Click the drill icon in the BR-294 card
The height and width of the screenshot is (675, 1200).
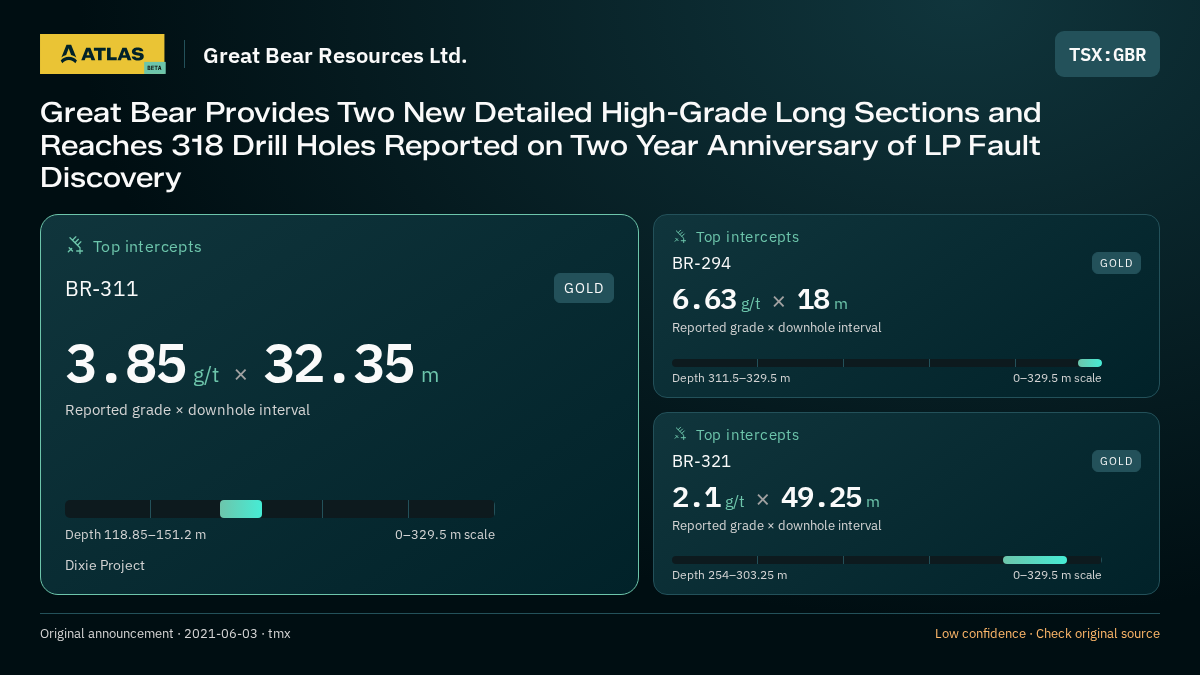tap(680, 237)
